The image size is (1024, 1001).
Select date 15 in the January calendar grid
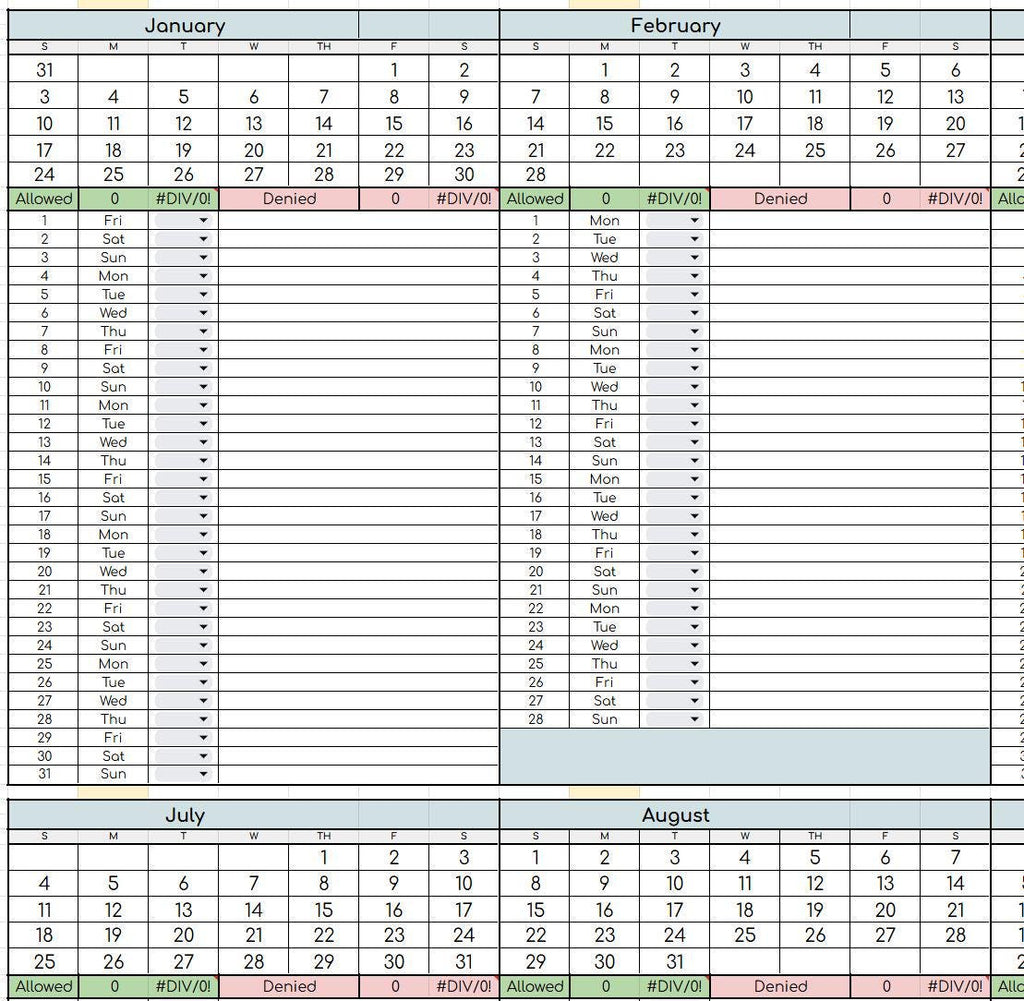point(394,123)
